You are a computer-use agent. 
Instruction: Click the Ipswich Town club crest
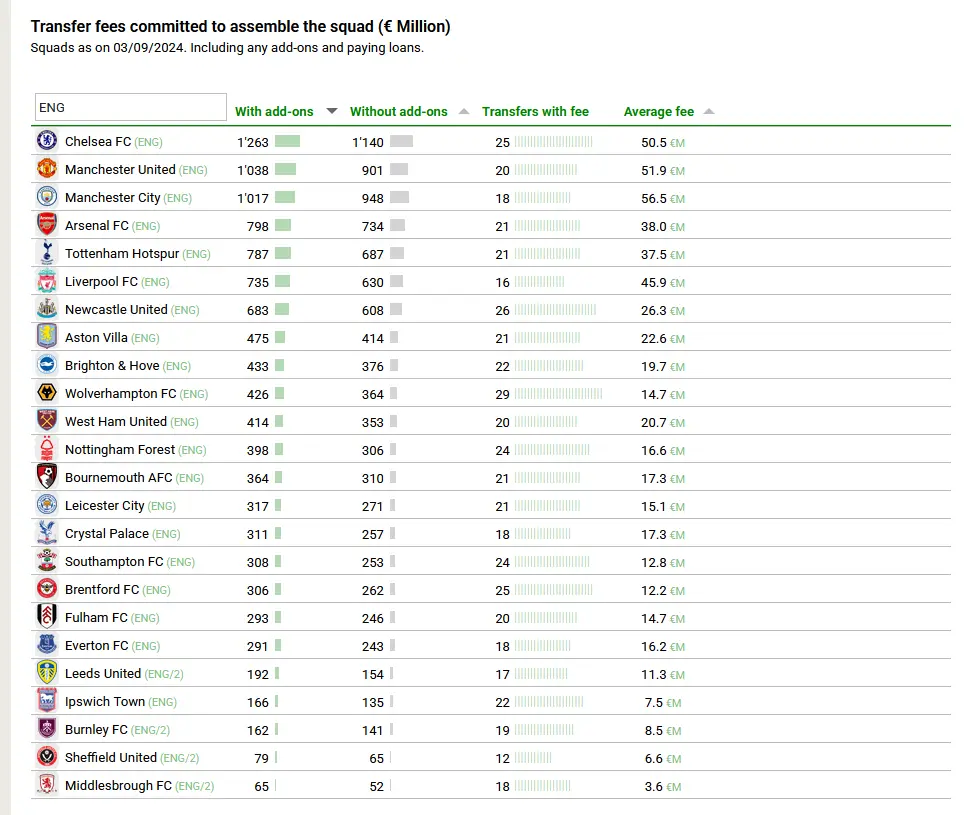point(46,700)
